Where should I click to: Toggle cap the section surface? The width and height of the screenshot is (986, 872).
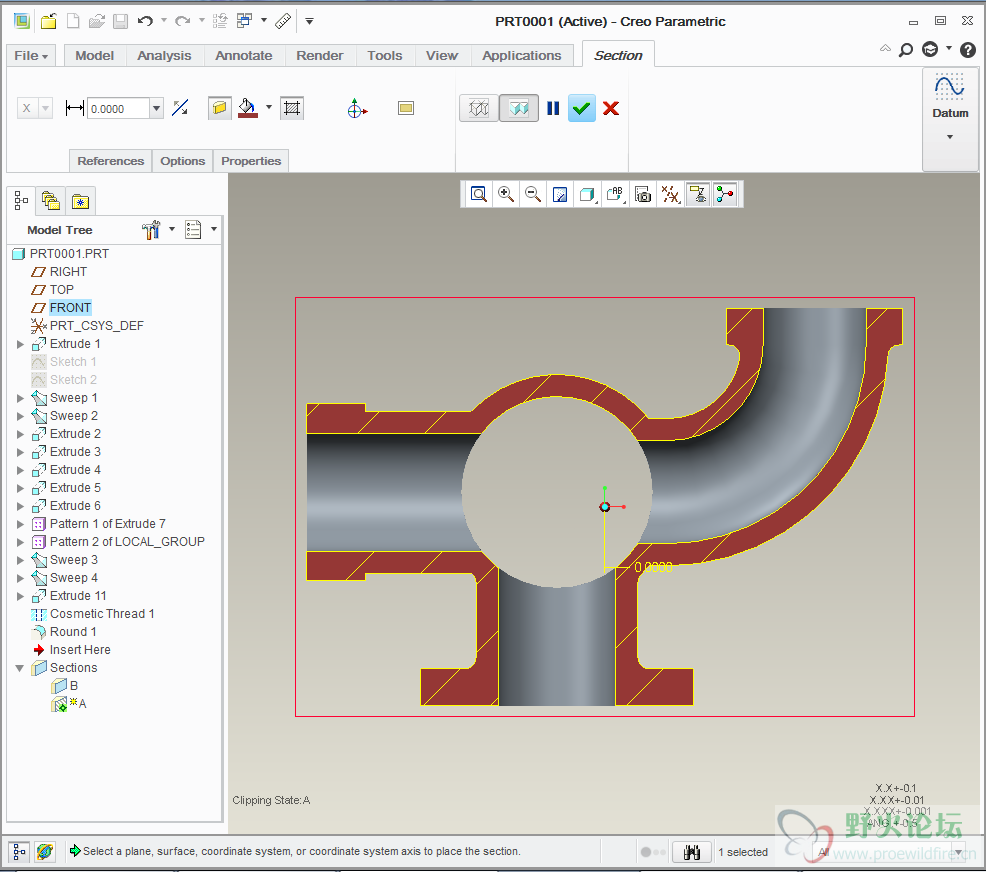coord(219,108)
